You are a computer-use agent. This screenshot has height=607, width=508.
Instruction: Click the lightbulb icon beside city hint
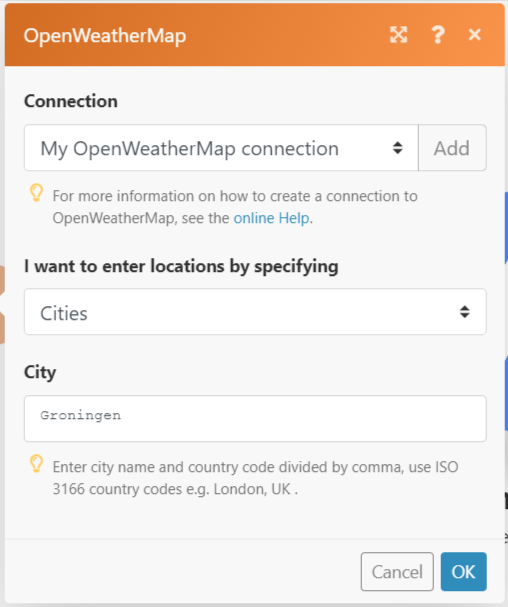coord(36,463)
